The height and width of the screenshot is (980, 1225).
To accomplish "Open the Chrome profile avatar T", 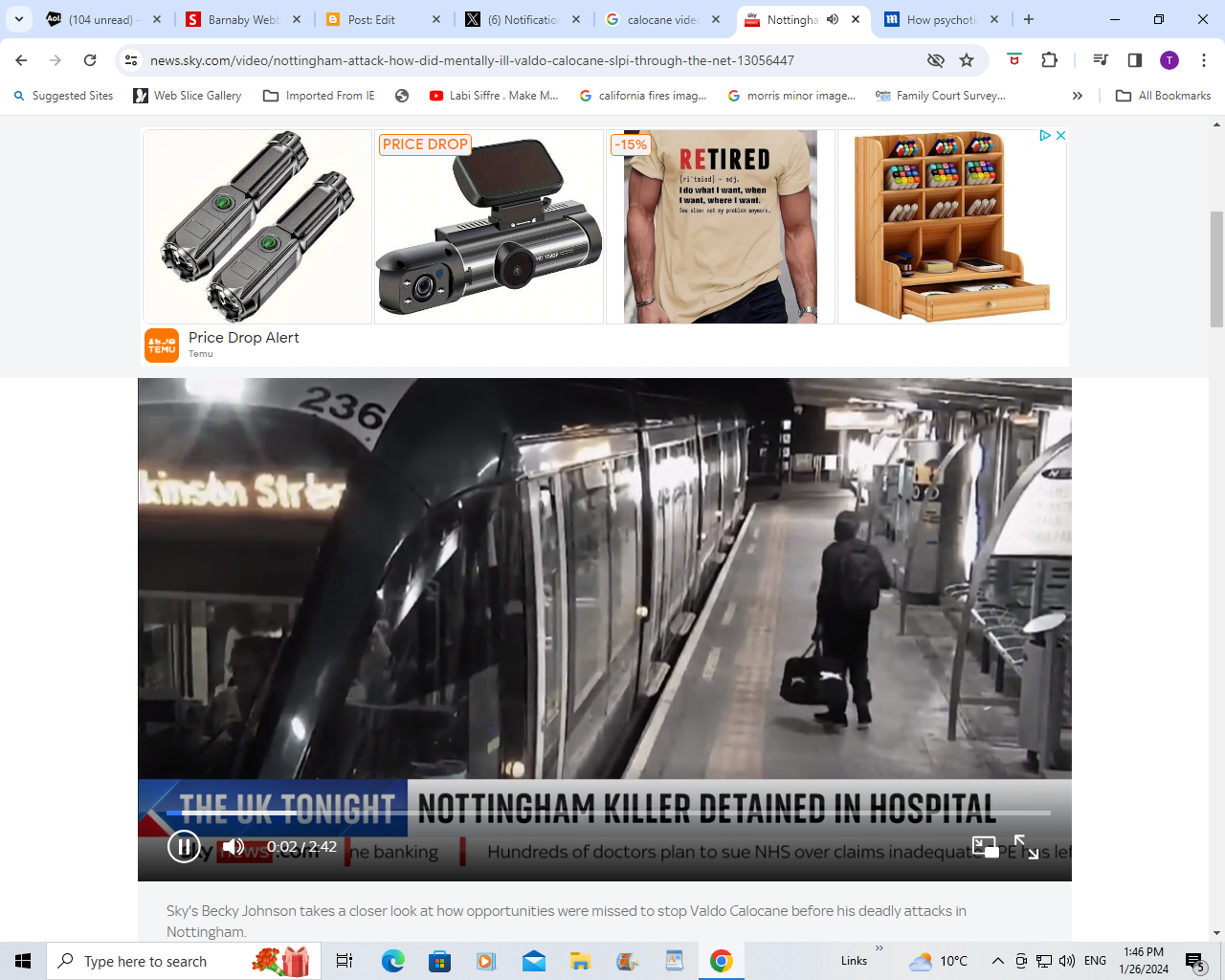I will coord(1169,60).
